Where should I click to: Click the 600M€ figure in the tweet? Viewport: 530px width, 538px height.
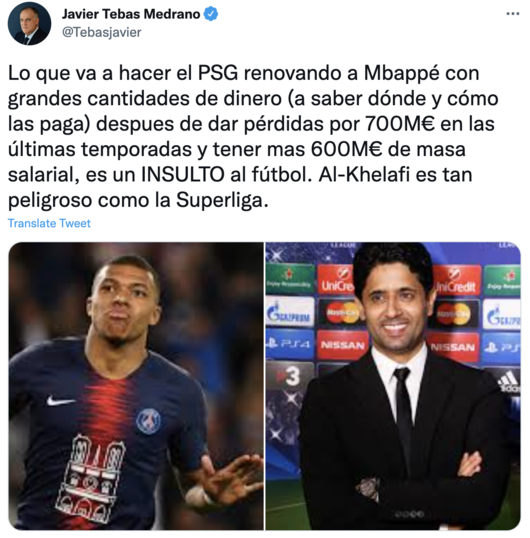tap(346, 149)
